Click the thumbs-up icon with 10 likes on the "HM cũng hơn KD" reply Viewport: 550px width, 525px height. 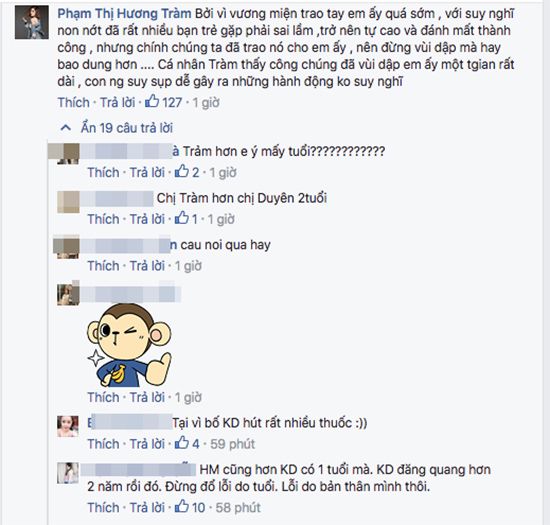[x=182, y=506]
